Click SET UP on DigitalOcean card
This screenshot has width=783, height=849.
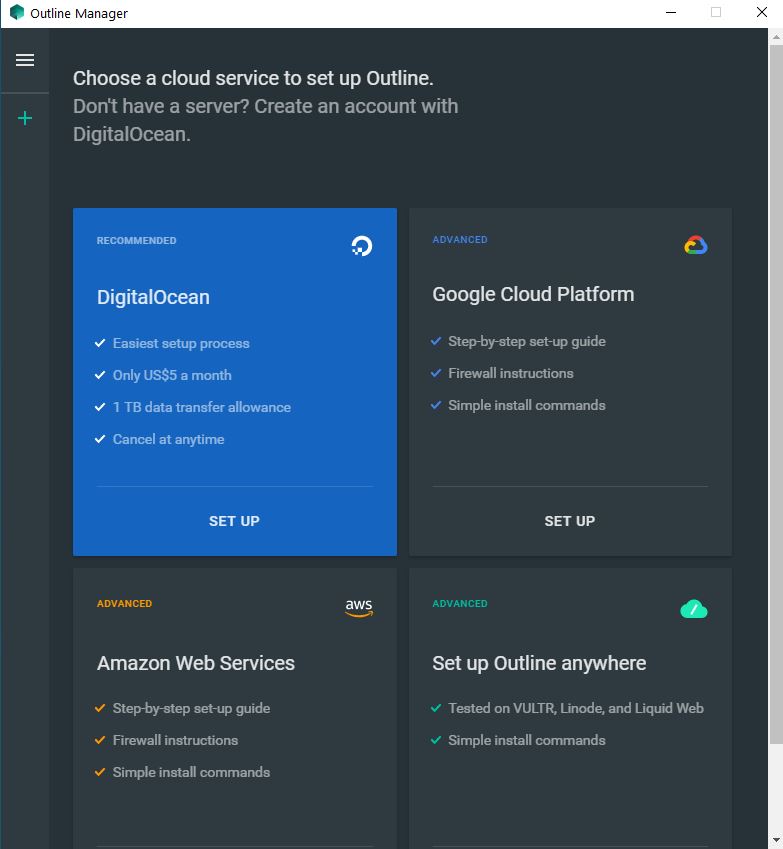234,521
